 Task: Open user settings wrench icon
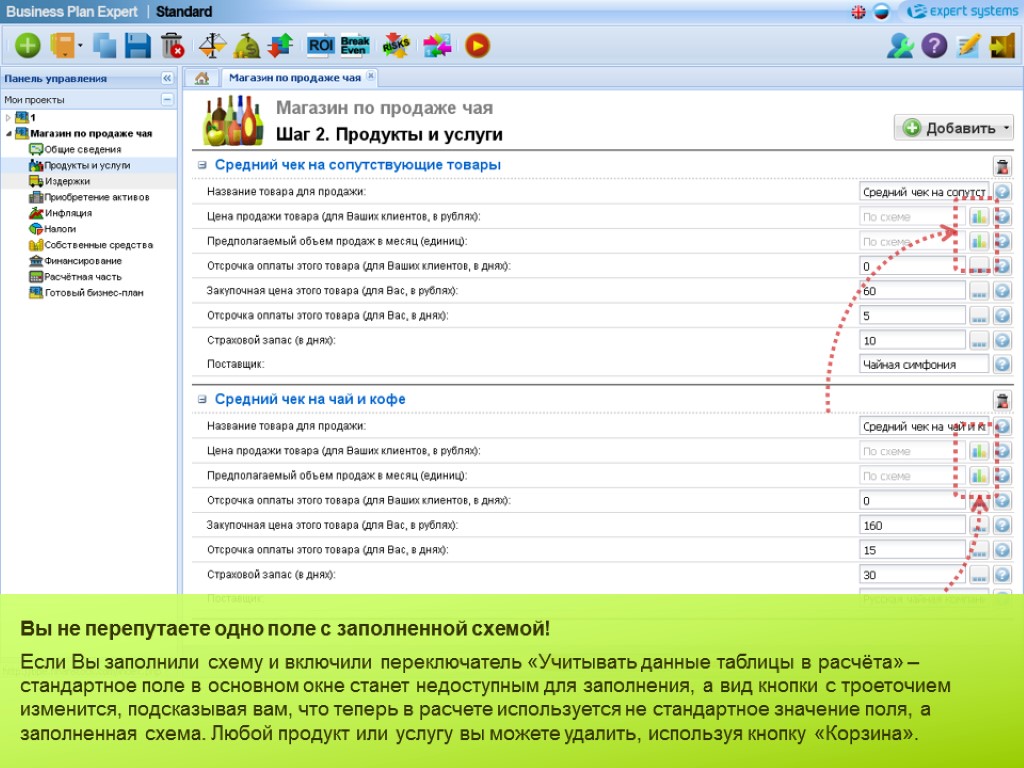point(900,46)
